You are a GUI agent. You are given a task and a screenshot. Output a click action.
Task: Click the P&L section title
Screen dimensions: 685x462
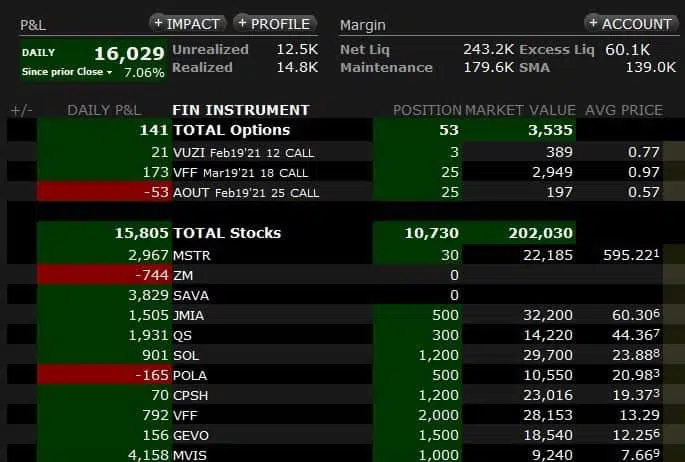click(33, 25)
